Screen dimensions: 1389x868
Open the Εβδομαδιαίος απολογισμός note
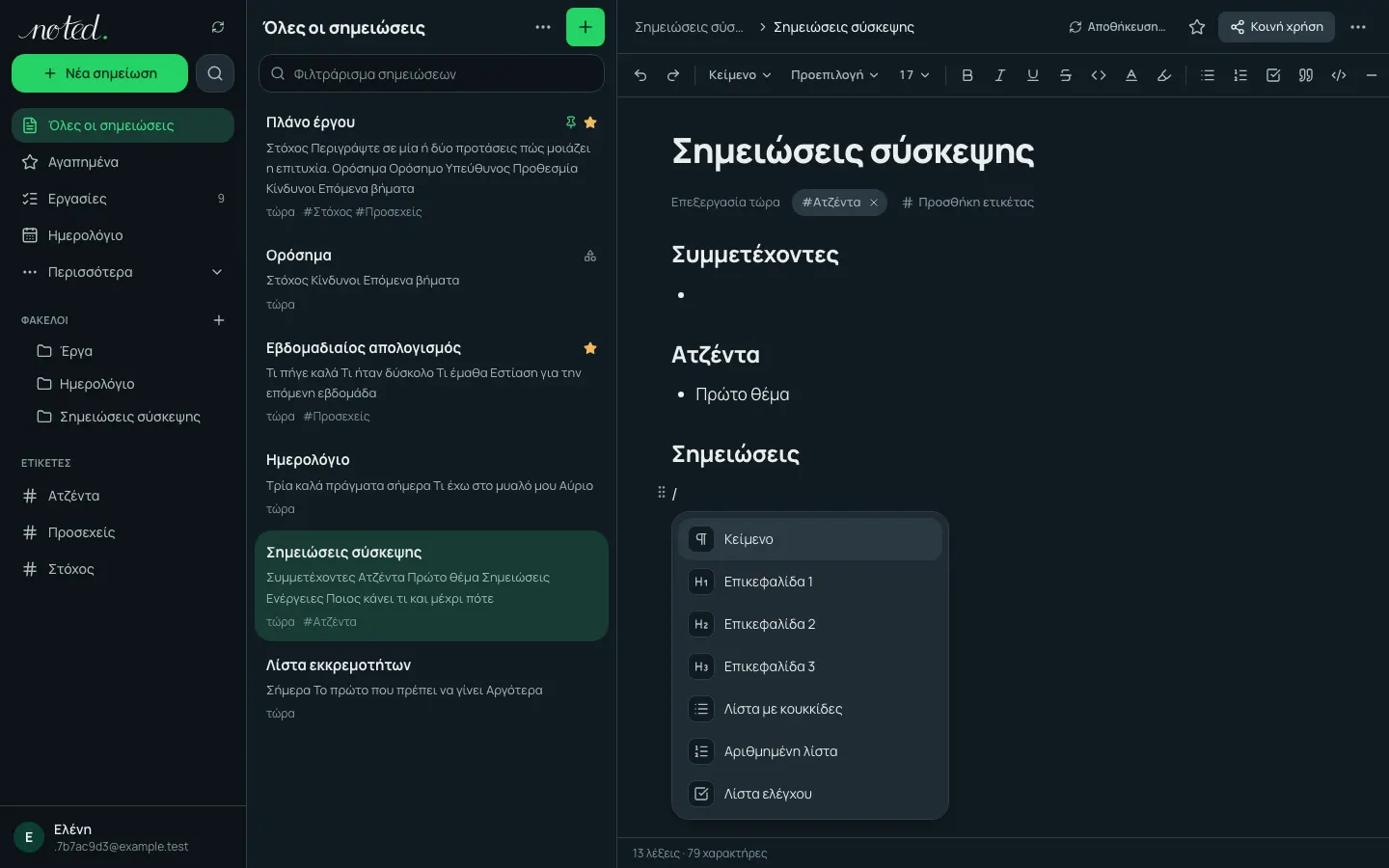(x=431, y=381)
